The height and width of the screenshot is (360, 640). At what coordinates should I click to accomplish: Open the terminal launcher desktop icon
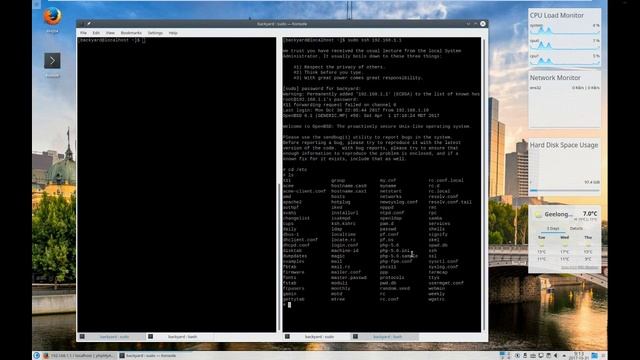(52, 61)
